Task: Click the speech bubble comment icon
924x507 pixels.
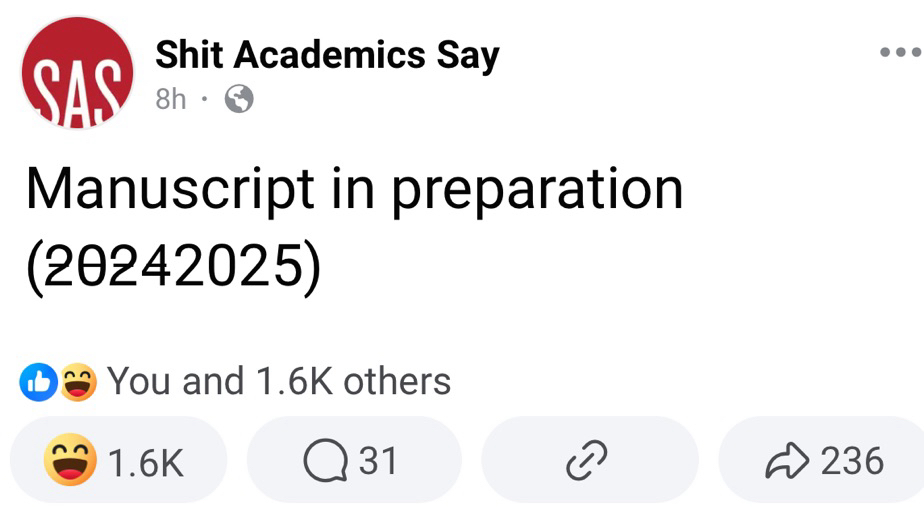Action: (325, 462)
